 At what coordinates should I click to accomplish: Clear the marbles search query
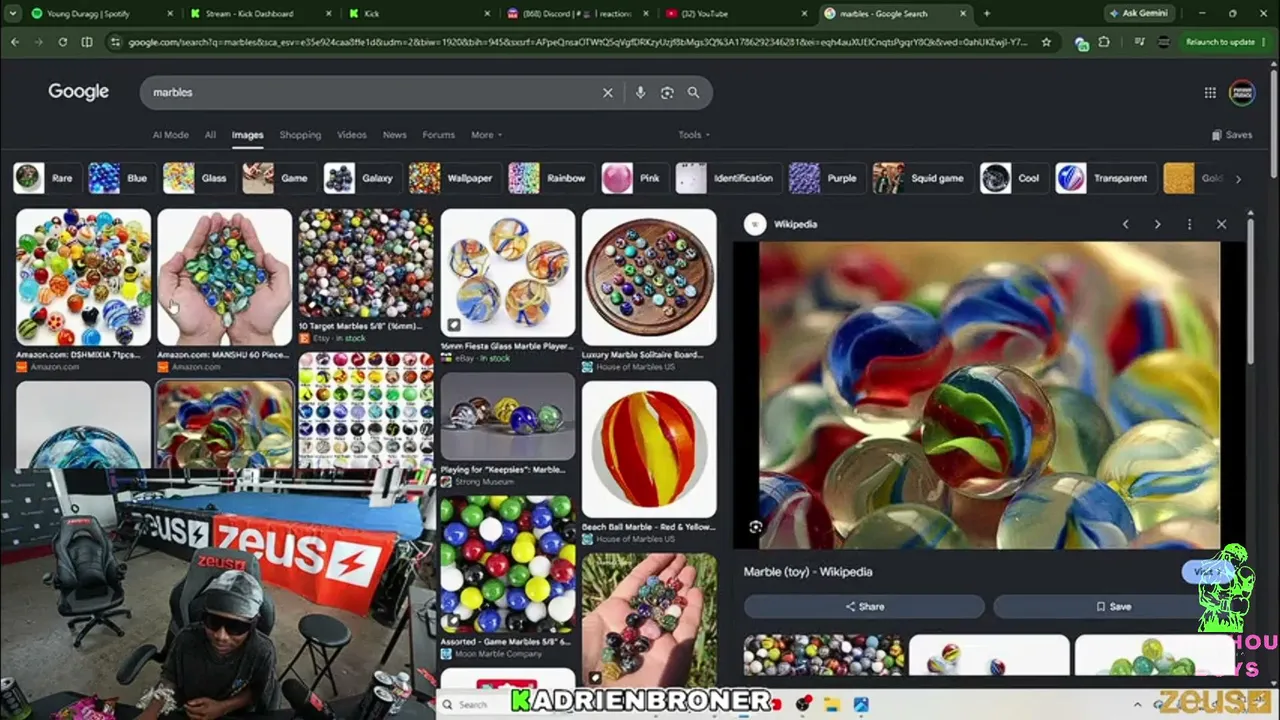[x=607, y=92]
